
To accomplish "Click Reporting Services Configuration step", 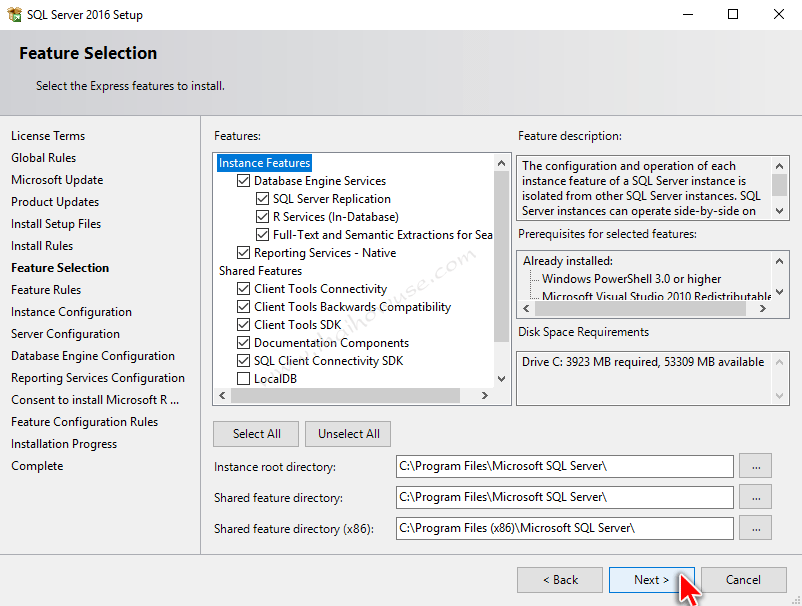I will (98, 378).
